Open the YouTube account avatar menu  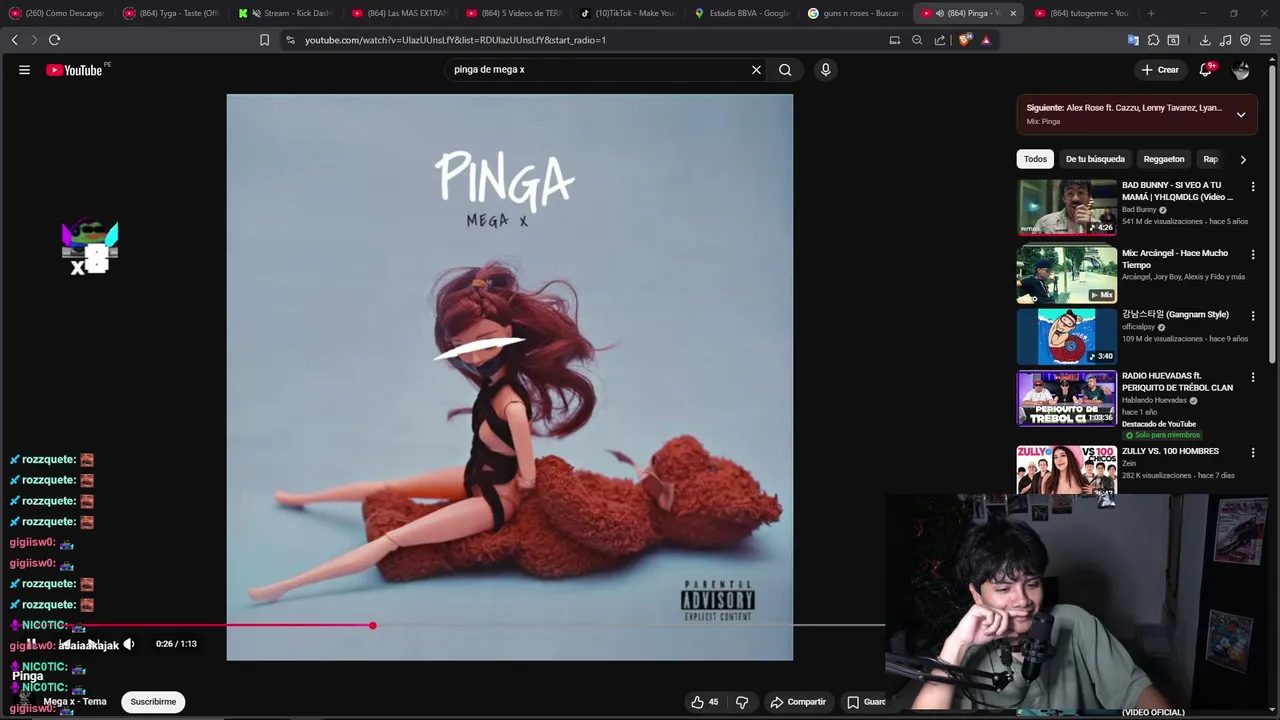[x=1241, y=70]
